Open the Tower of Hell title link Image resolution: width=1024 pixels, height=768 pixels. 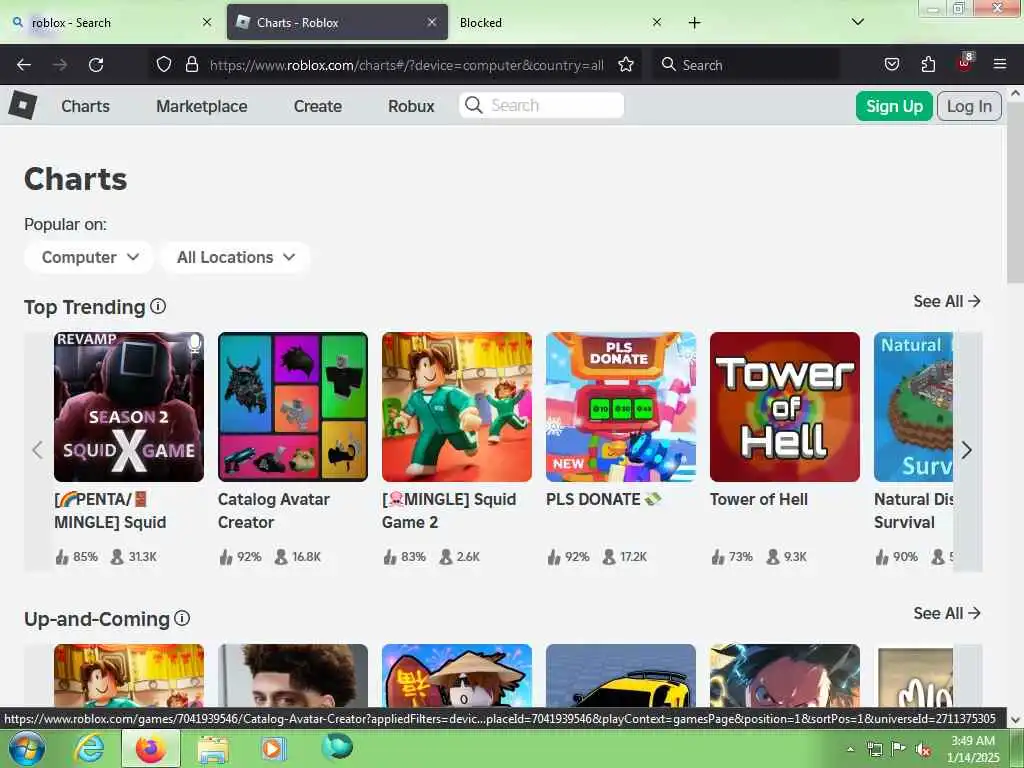759,500
